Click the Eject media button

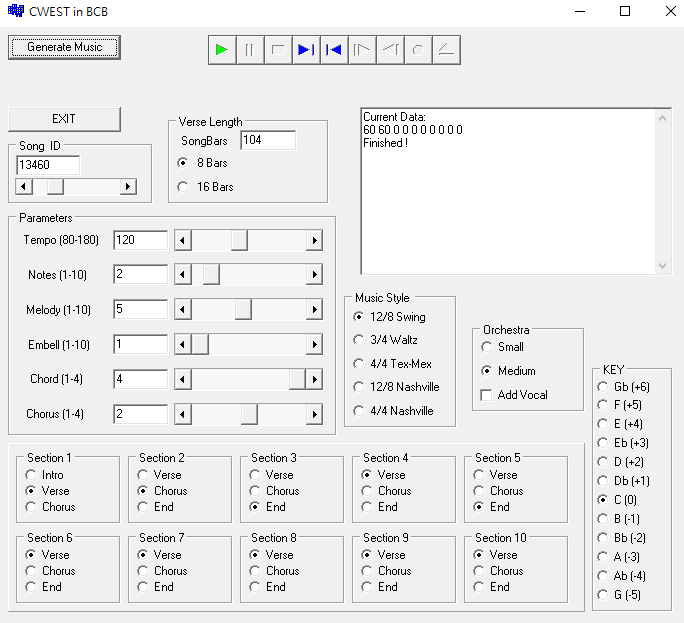[x=446, y=50]
